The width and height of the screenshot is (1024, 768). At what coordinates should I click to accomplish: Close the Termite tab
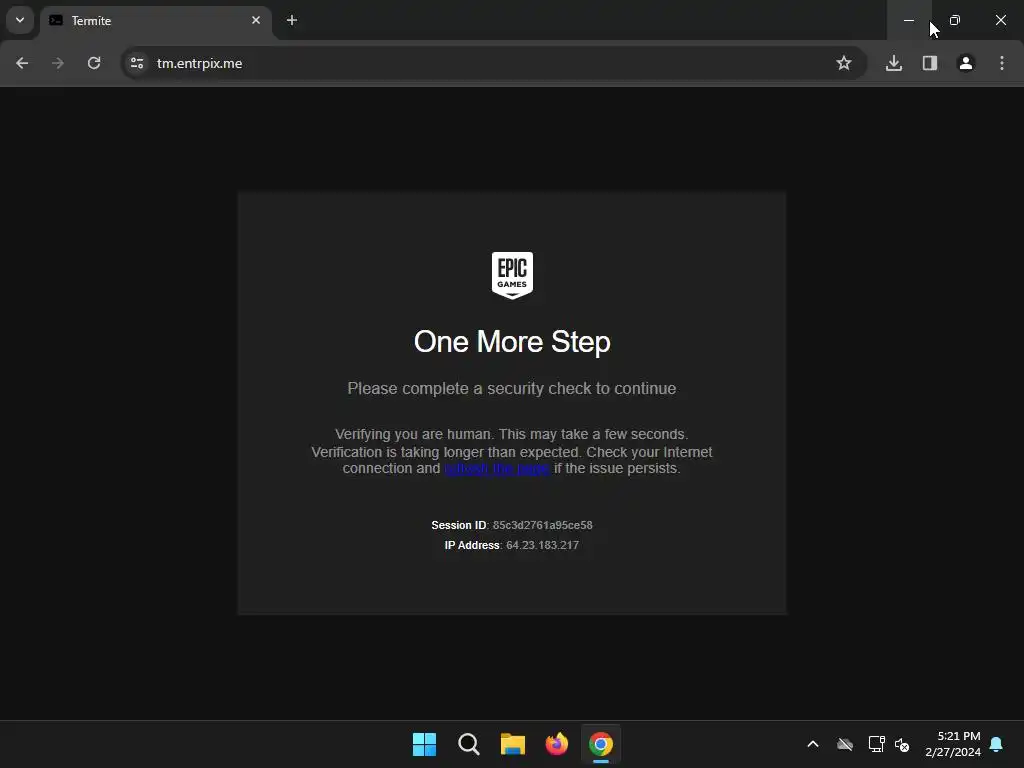pos(256,20)
